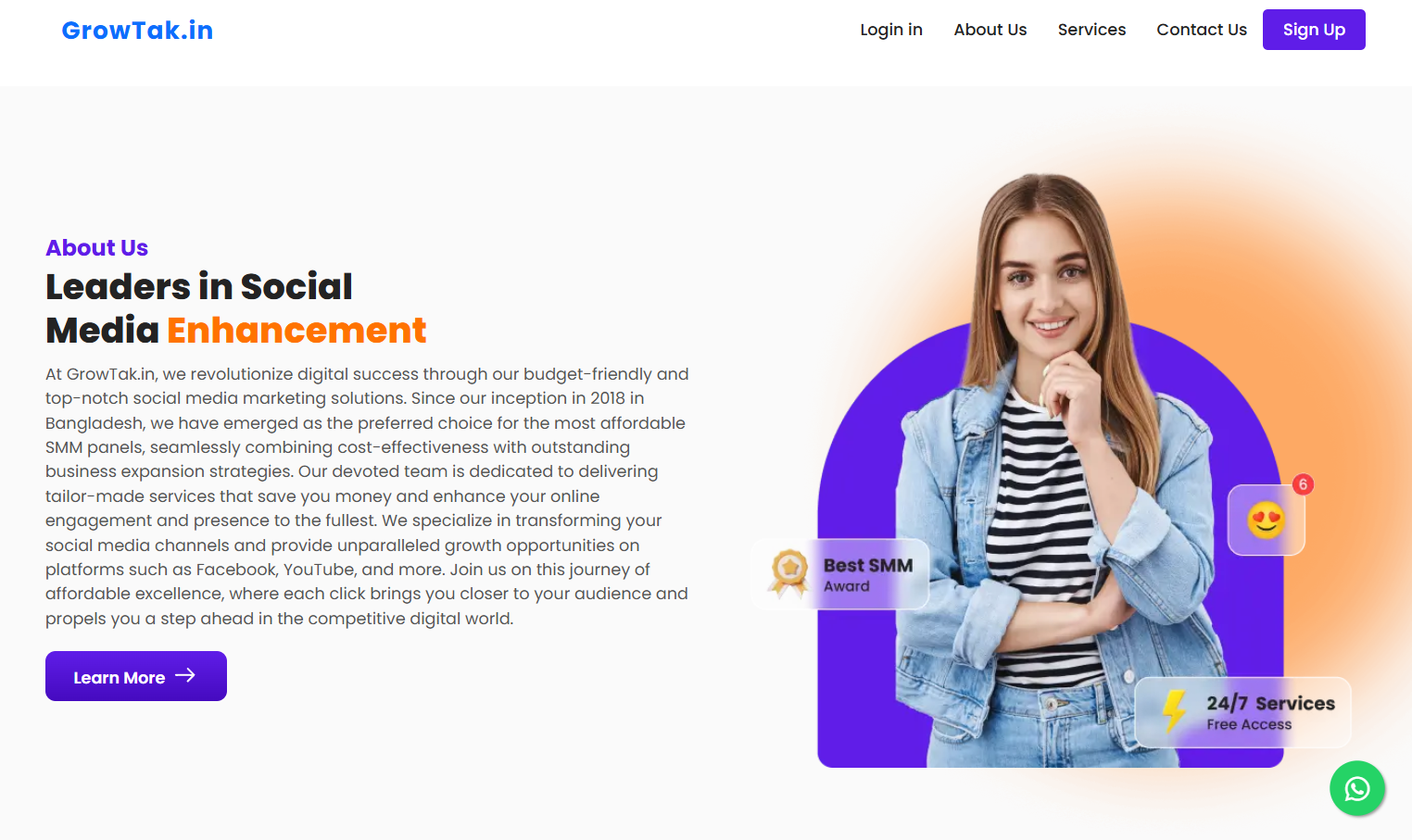
Task: Click the heart-eyes emoji notification card
Action: (1266, 520)
